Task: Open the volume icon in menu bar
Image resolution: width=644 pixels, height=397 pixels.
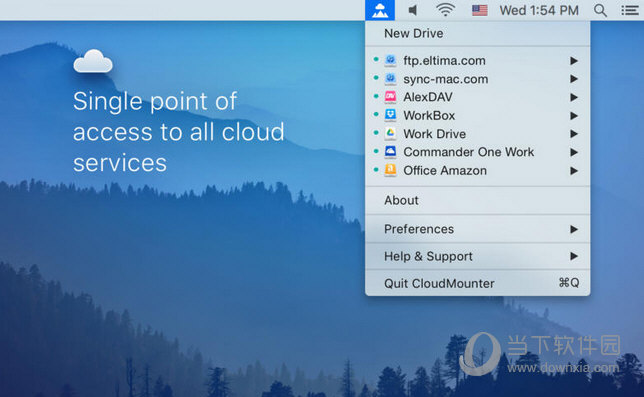Action: 413,10
